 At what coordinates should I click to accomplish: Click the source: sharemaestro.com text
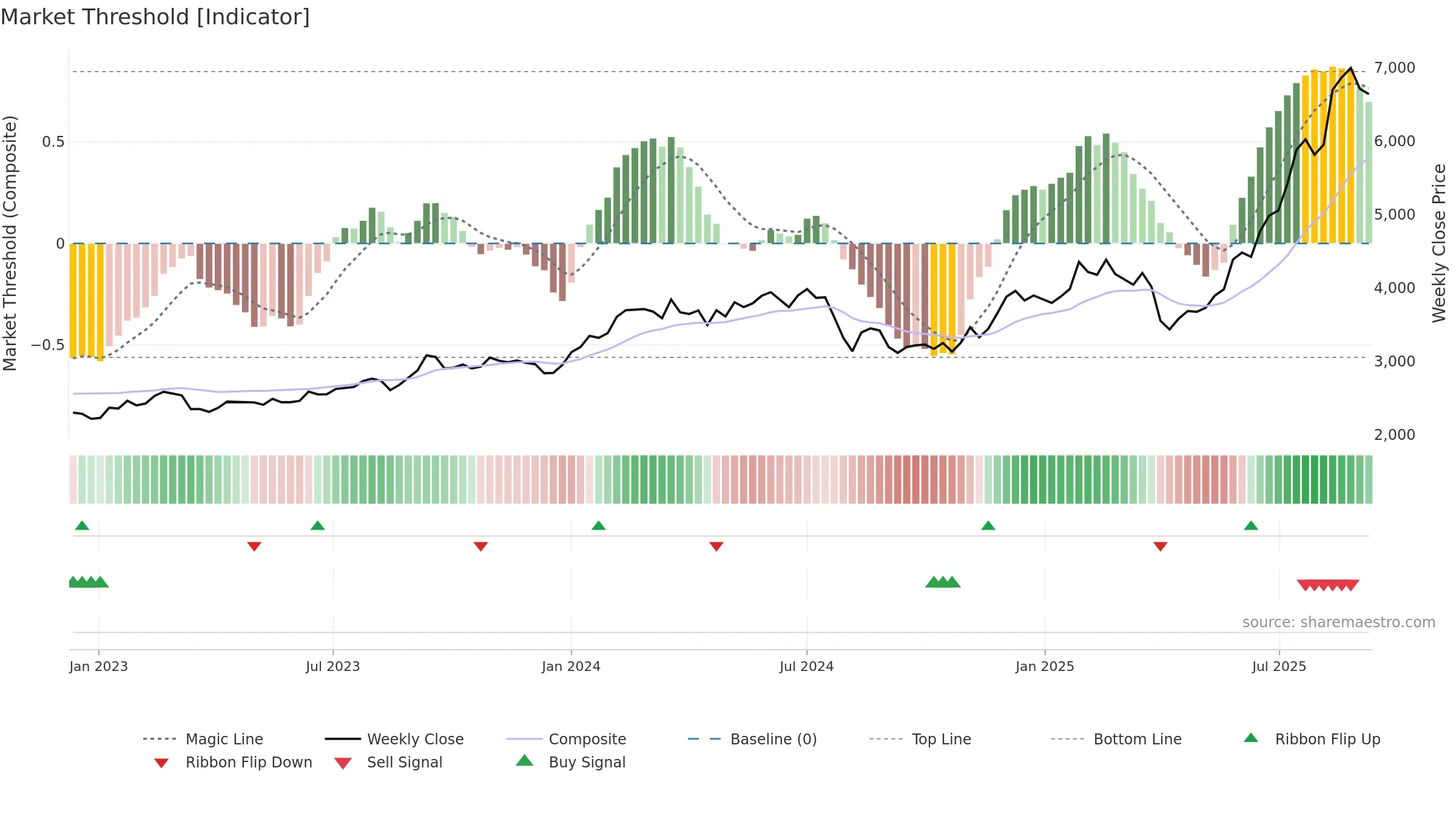click(x=1339, y=622)
